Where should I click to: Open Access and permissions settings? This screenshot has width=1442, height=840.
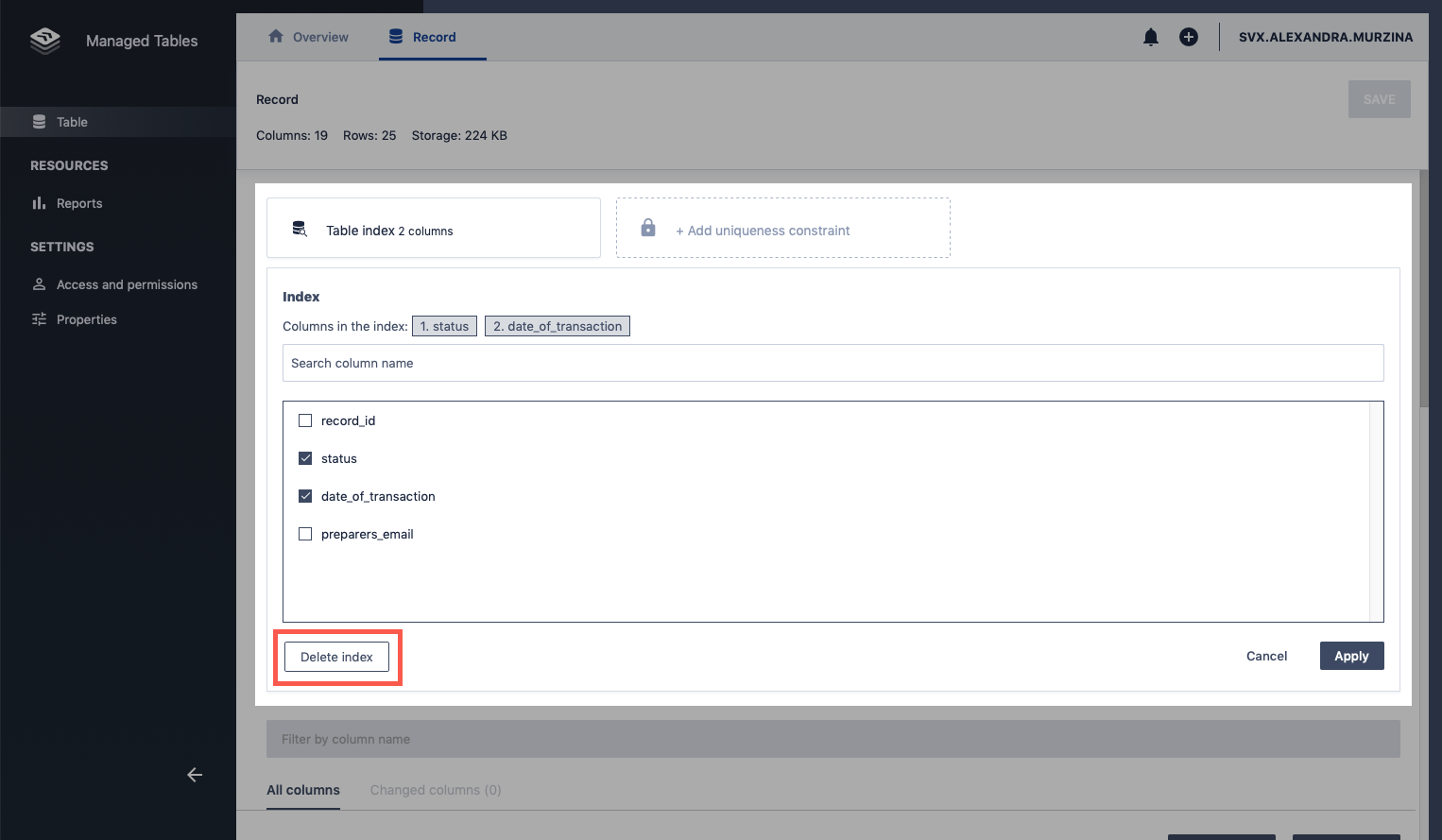(x=127, y=284)
